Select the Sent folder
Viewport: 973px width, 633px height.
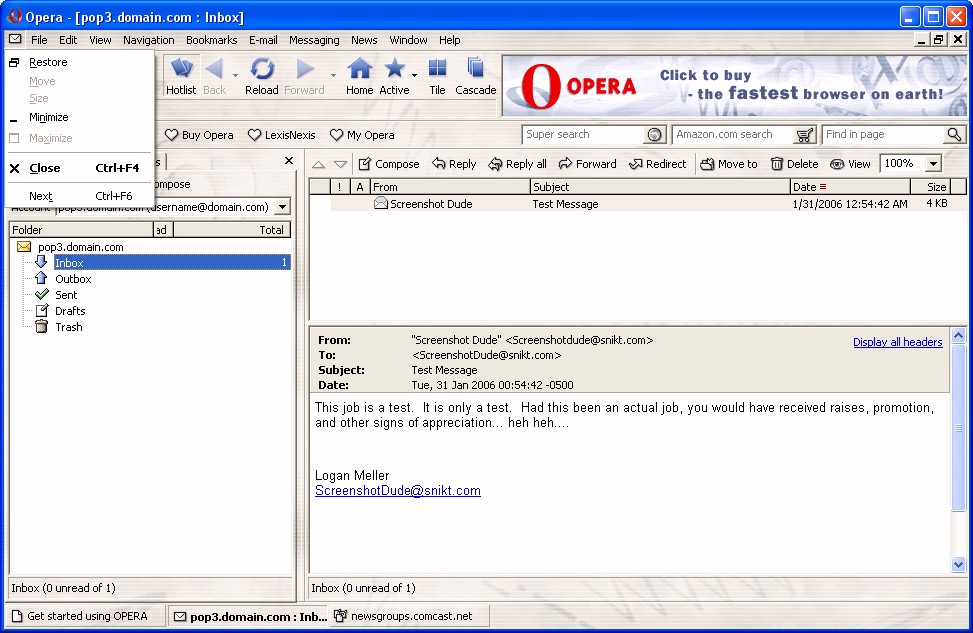click(x=66, y=295)
